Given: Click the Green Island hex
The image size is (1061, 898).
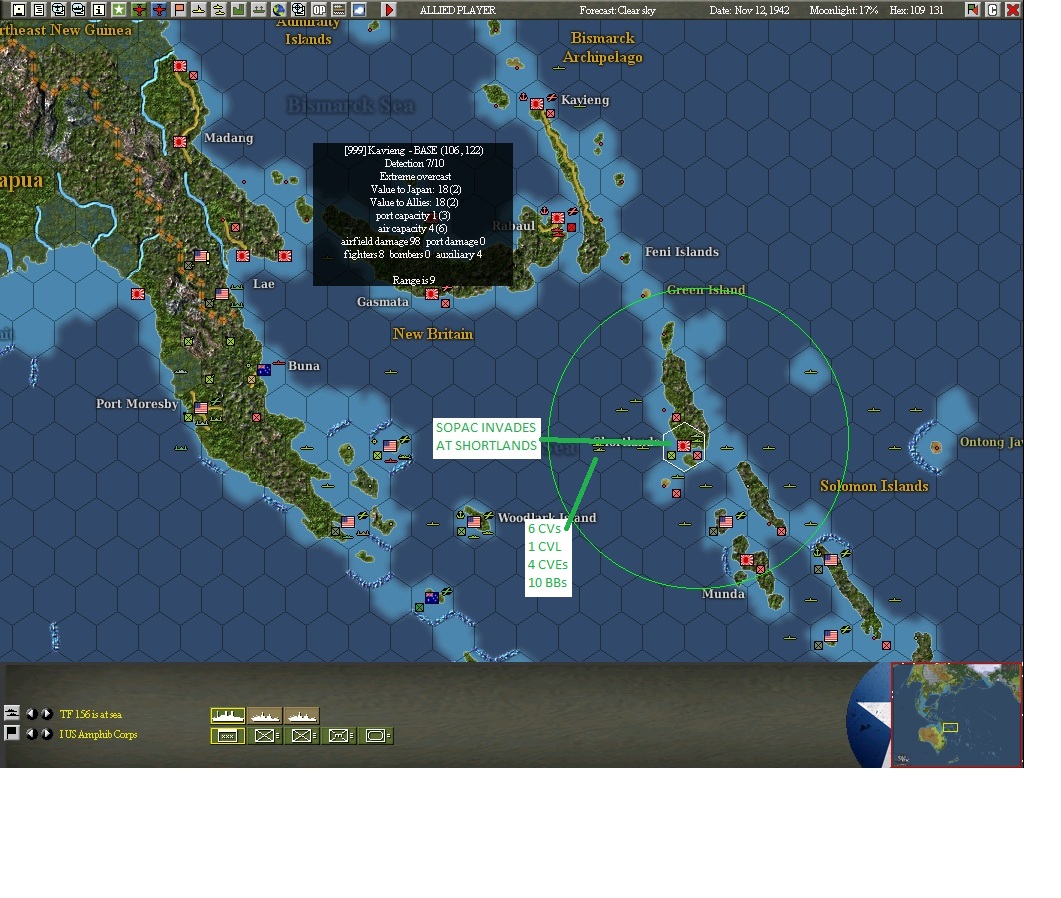Looking at the screenshot, I should click(x=646, y=294).
